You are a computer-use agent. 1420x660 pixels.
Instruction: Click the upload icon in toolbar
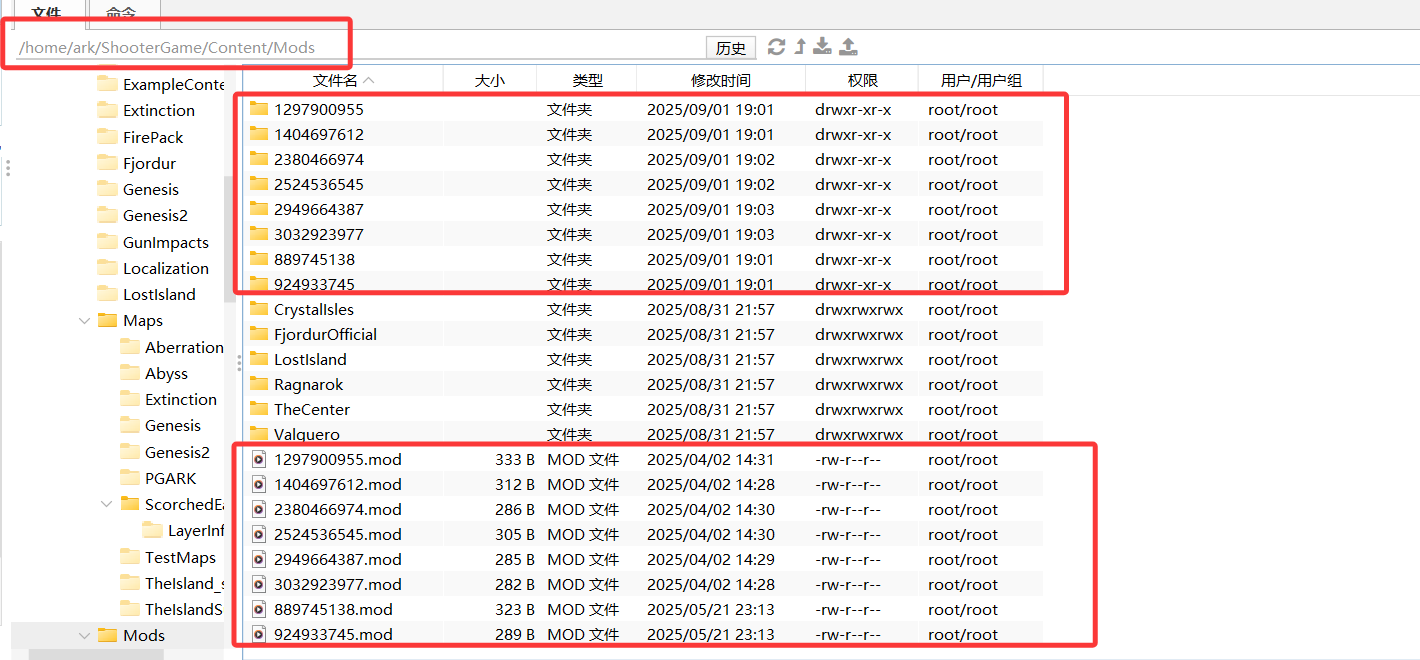[848, 47]
